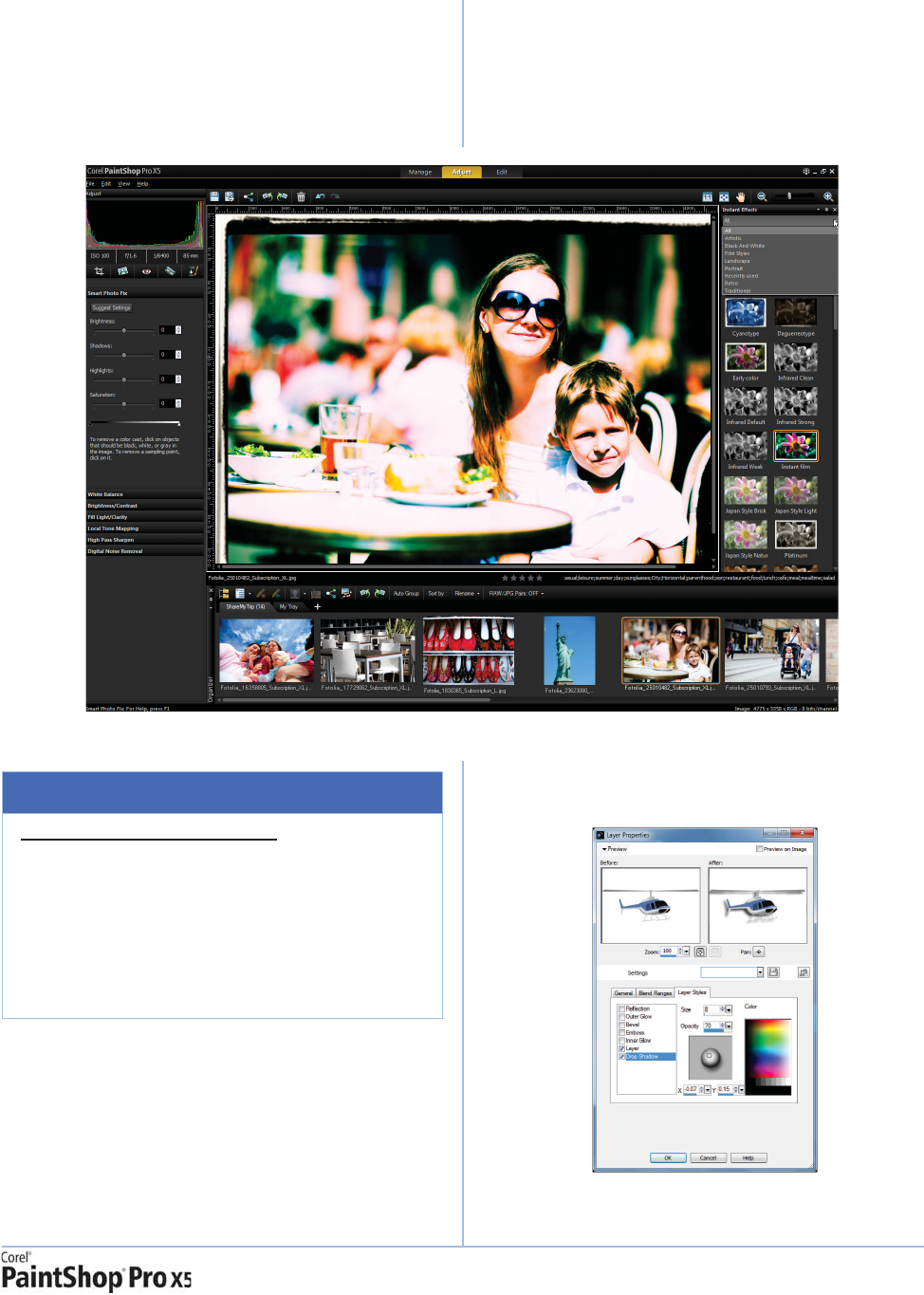Select the Retro effects category

pos(731,283)
